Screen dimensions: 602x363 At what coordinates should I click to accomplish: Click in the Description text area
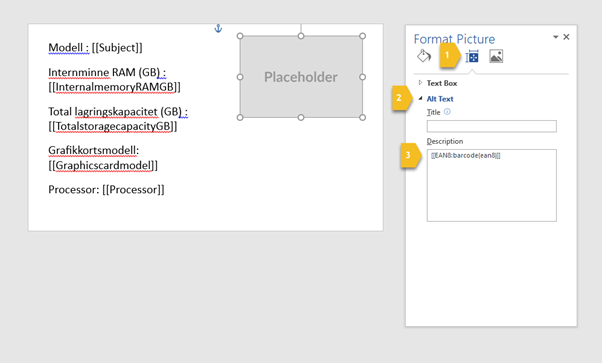tap(491, 185)
